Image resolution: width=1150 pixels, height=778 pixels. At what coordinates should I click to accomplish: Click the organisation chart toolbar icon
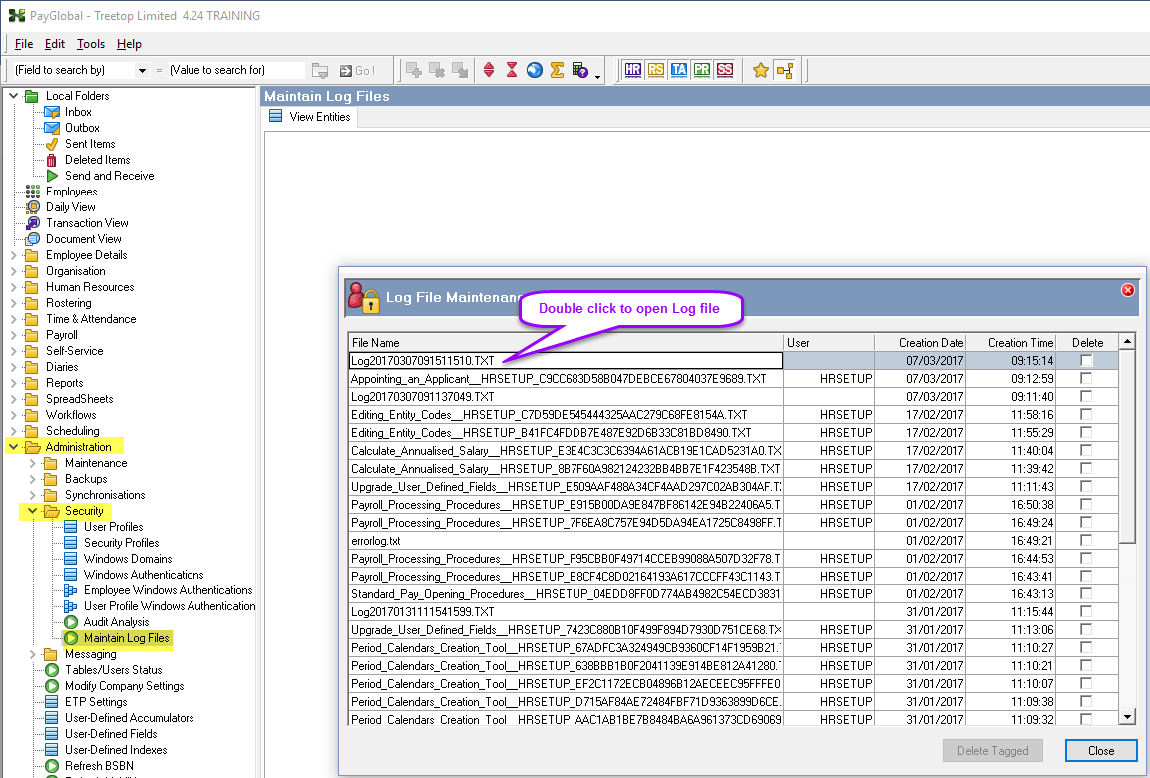pos(785,70)
